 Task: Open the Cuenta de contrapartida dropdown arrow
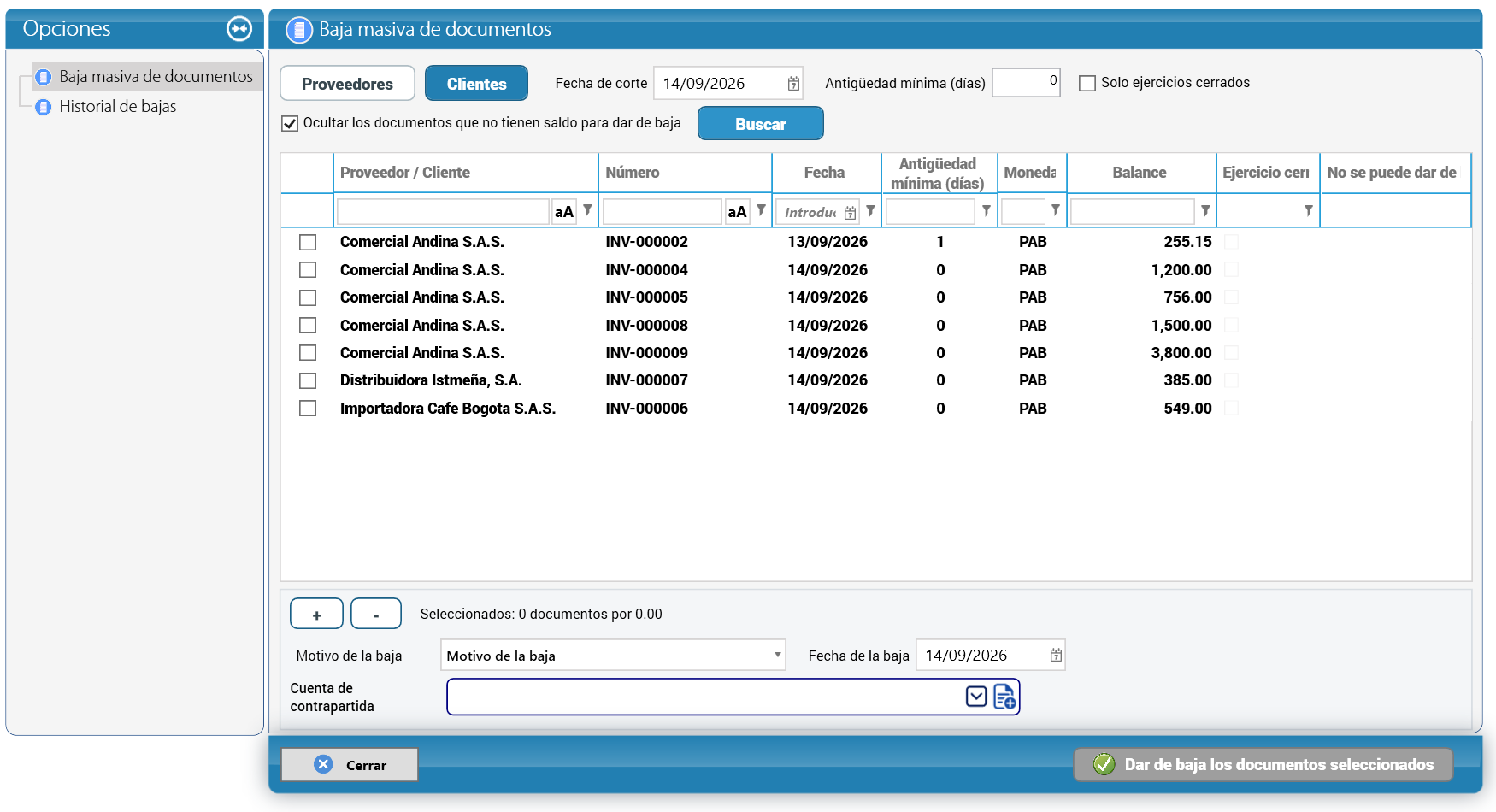(976, 697)
